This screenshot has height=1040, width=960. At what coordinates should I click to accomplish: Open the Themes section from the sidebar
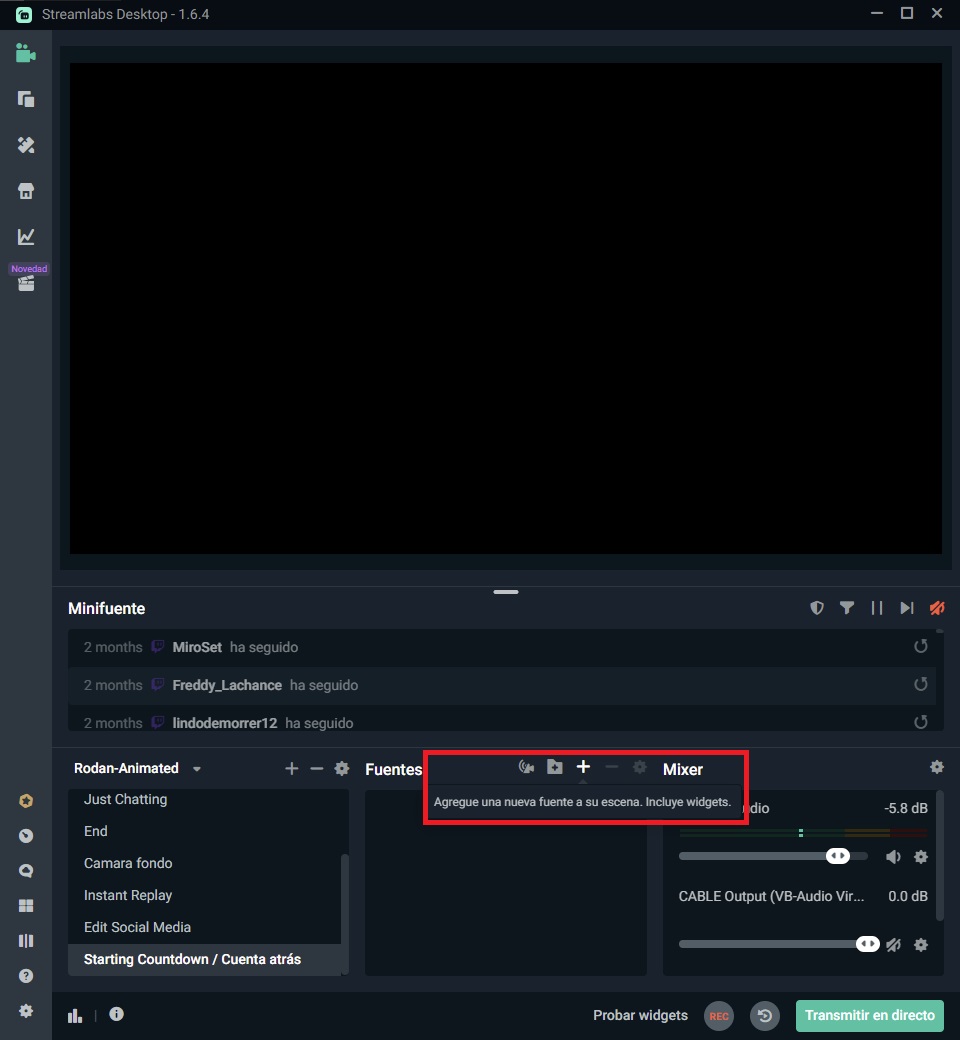25,145
